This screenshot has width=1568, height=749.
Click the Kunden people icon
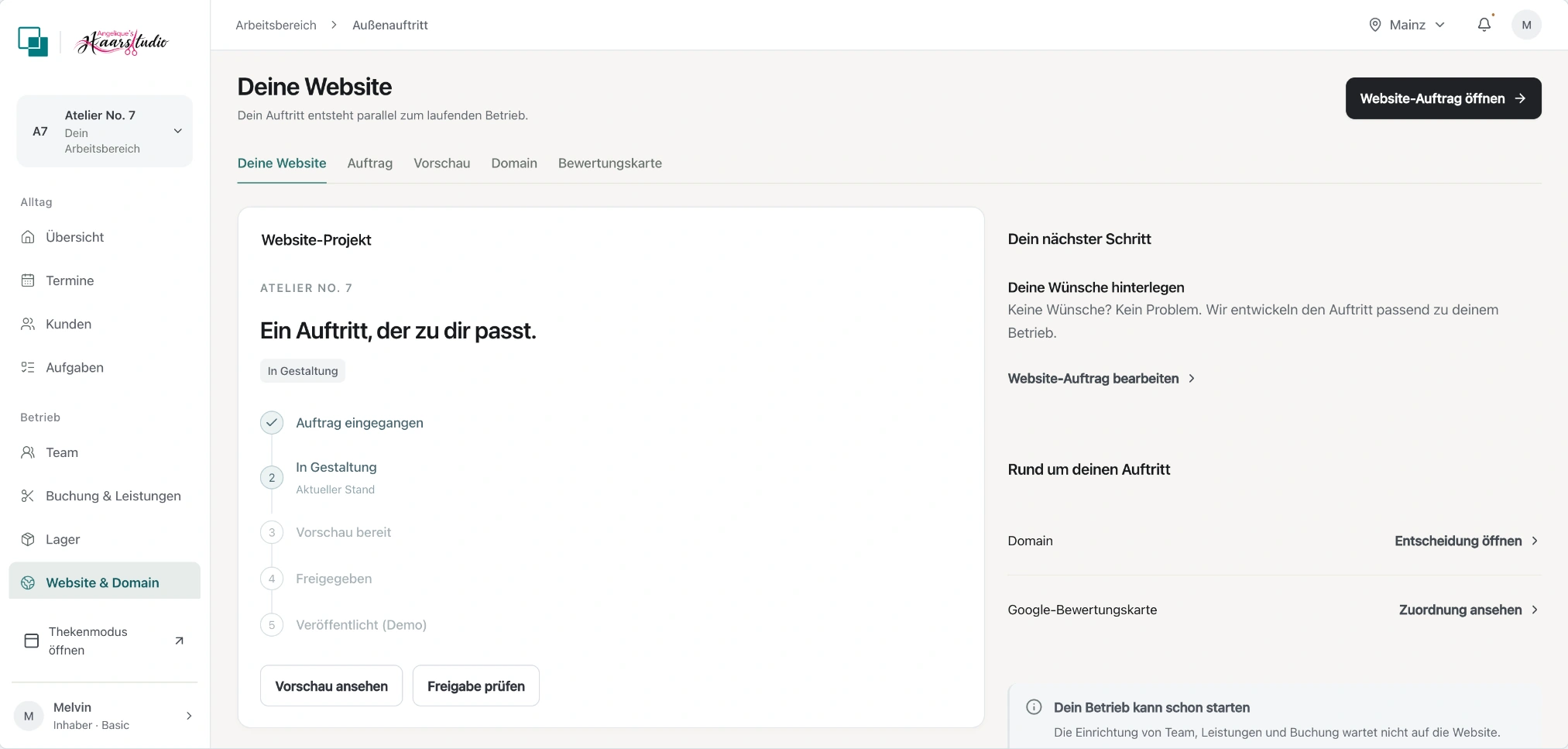click(28, 324)
